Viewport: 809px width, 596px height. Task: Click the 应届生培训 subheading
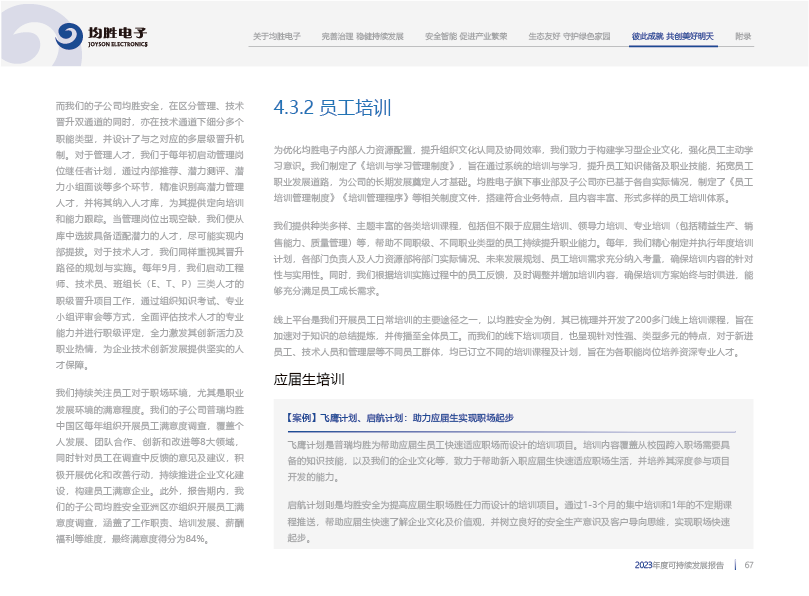pos(309,379)
